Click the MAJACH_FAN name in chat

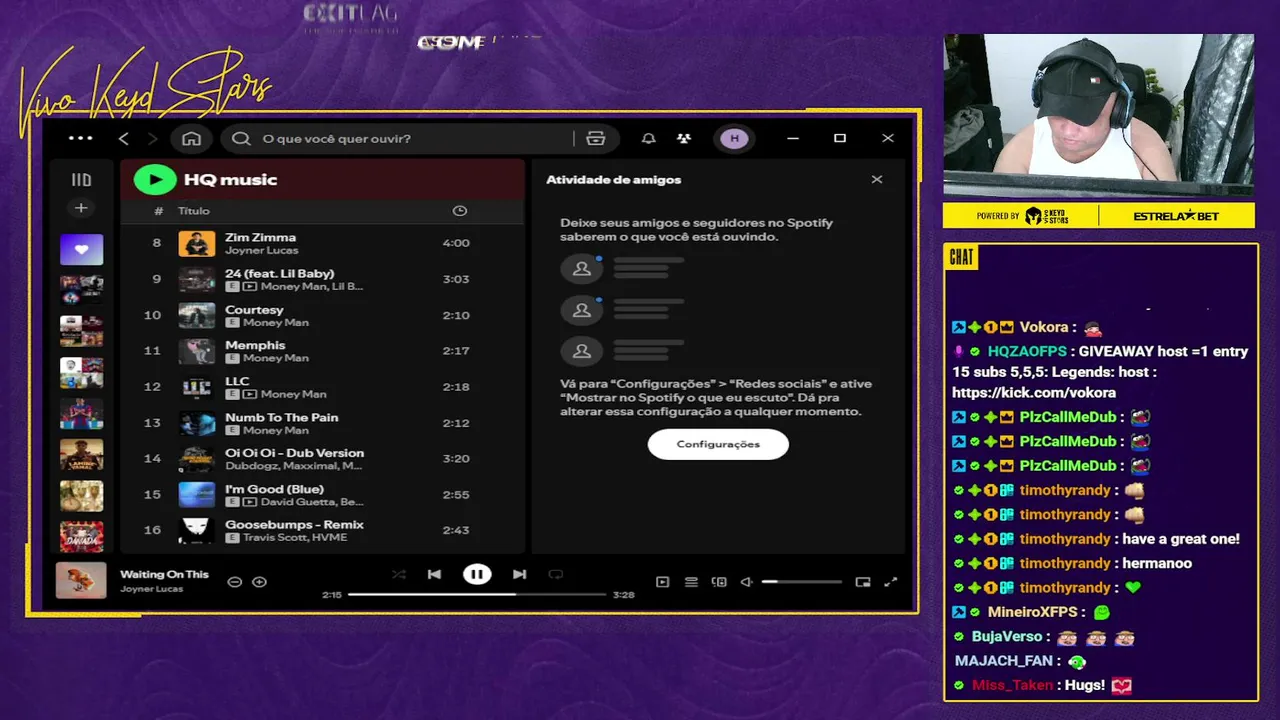tap(1006, 661)
